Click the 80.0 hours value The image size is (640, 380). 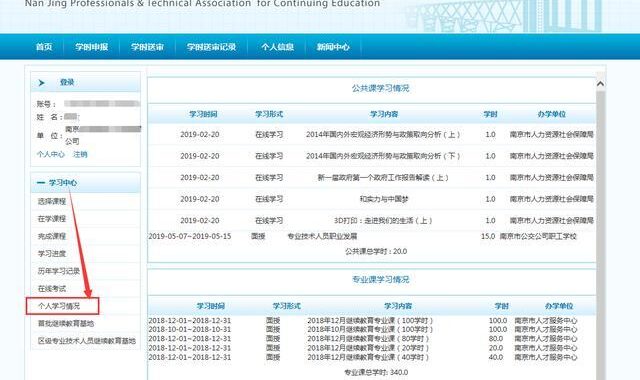click(x=496, y=339)
